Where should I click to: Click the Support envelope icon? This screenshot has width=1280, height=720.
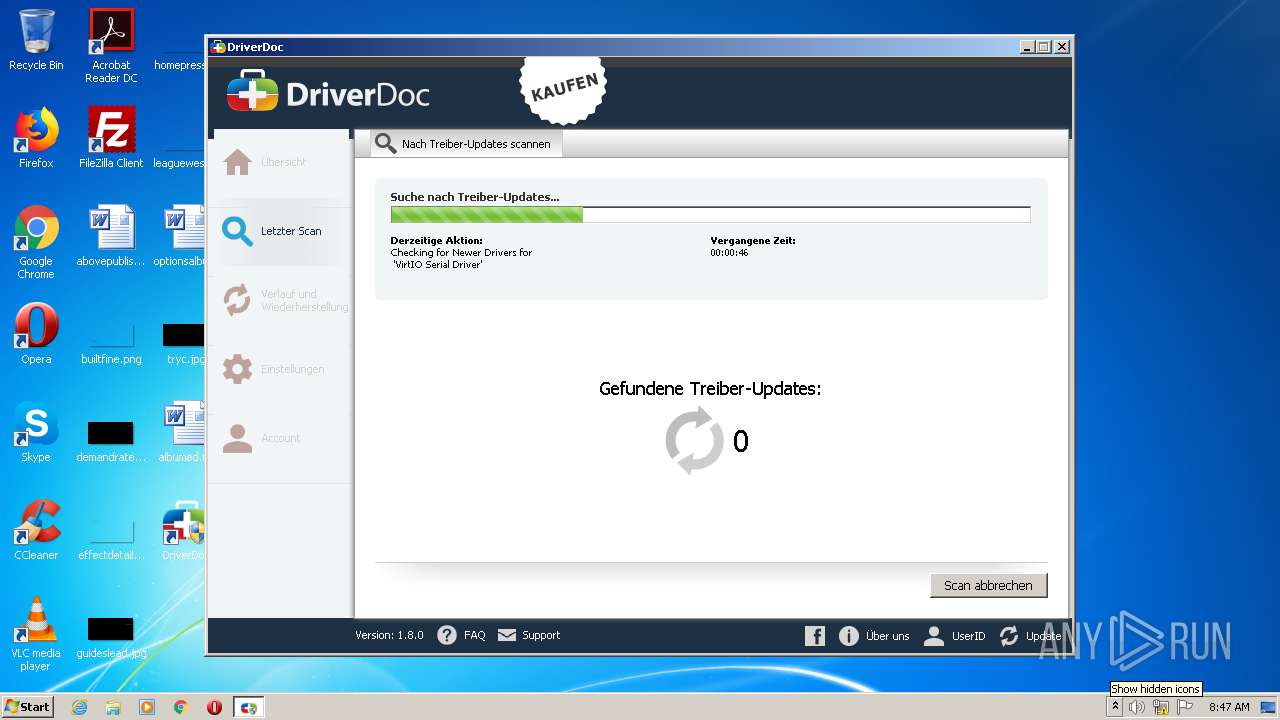coord(507,635)
